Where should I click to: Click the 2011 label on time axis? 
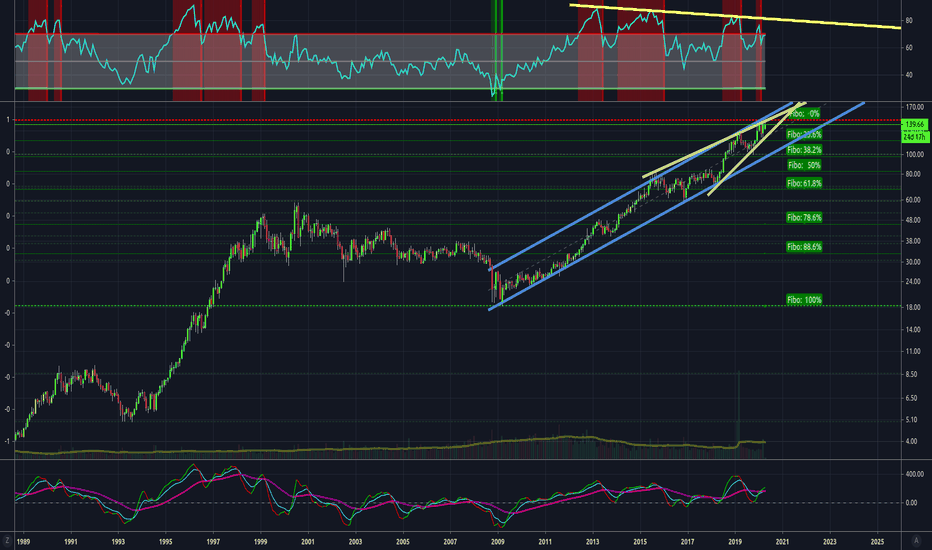pyautogui.click(x=545, y=542)
